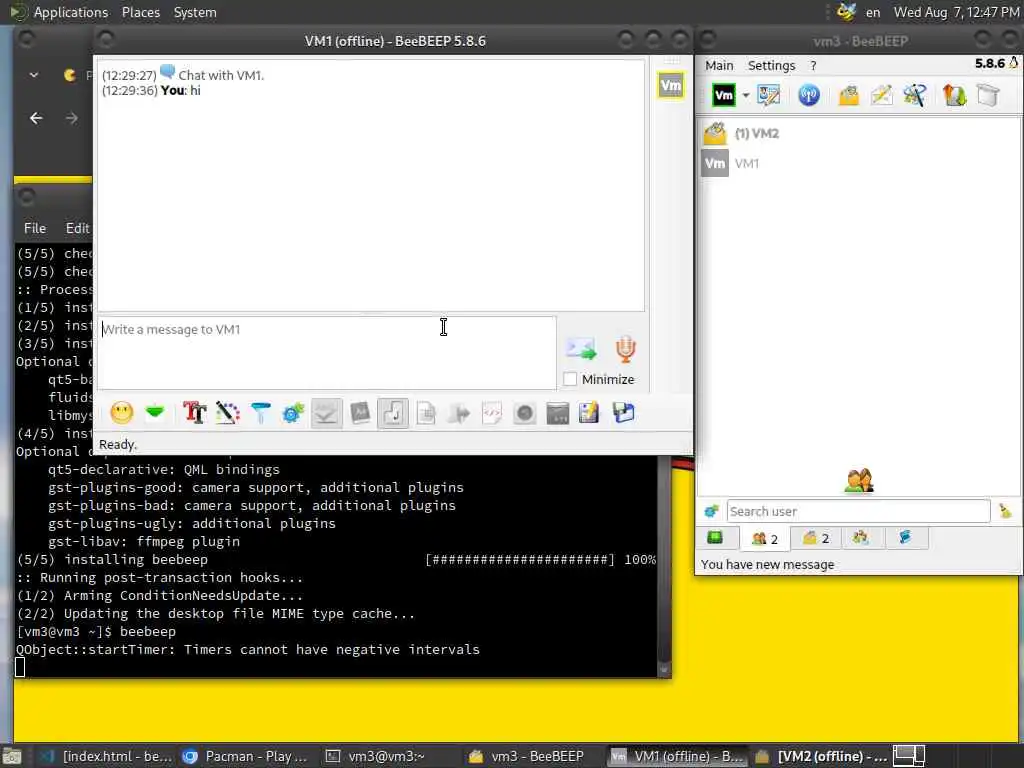Switch to the blue saved chats tab

click(904, 537)
